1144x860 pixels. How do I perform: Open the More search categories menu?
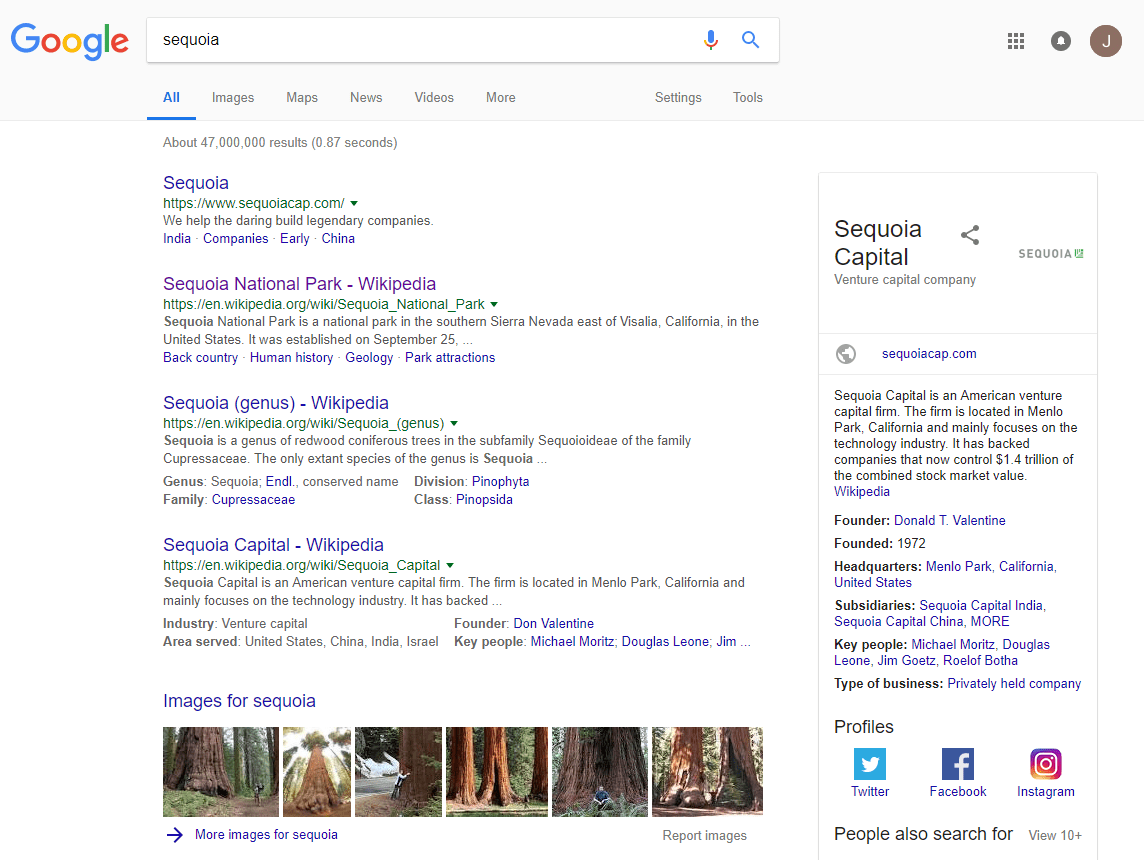tap(500, 97)
